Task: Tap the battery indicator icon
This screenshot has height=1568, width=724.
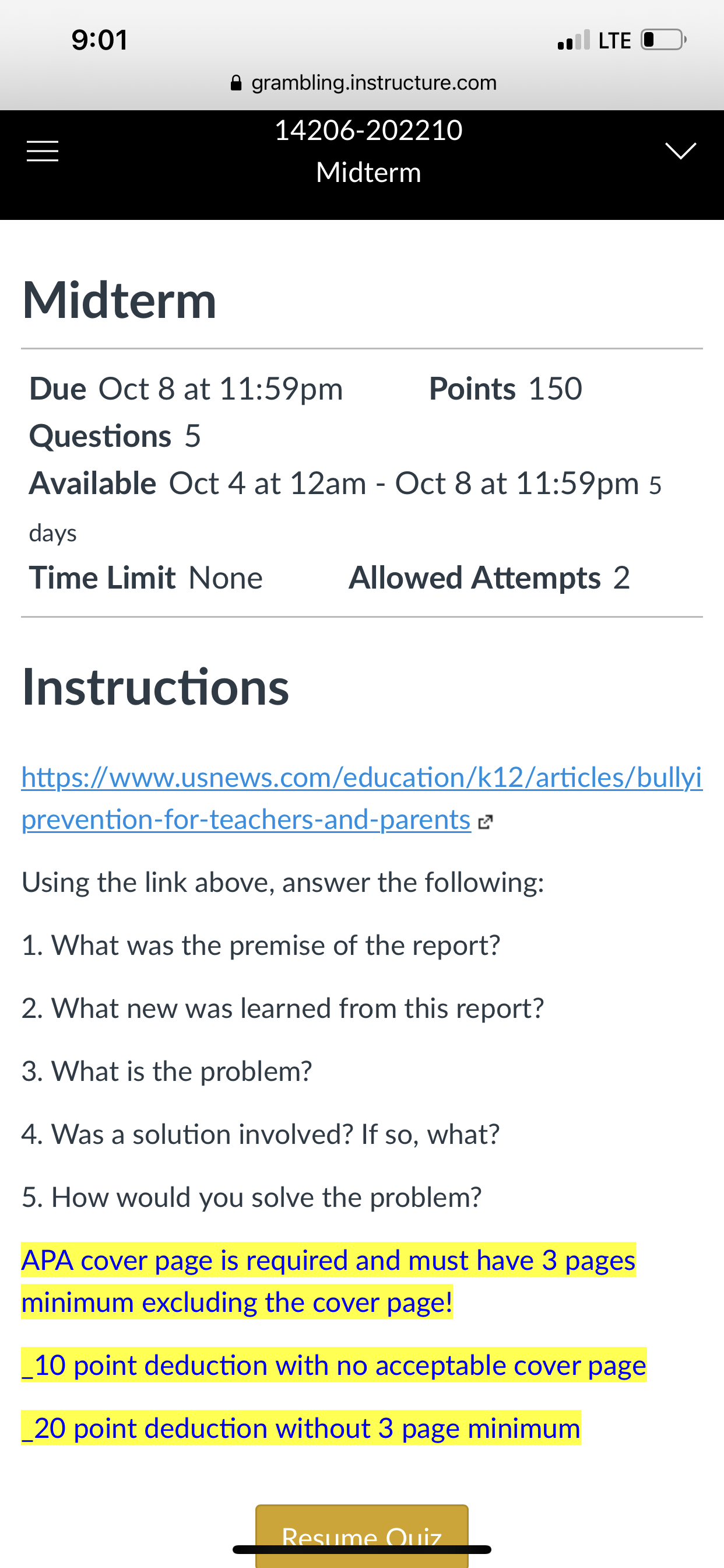Action: point(663,40)
